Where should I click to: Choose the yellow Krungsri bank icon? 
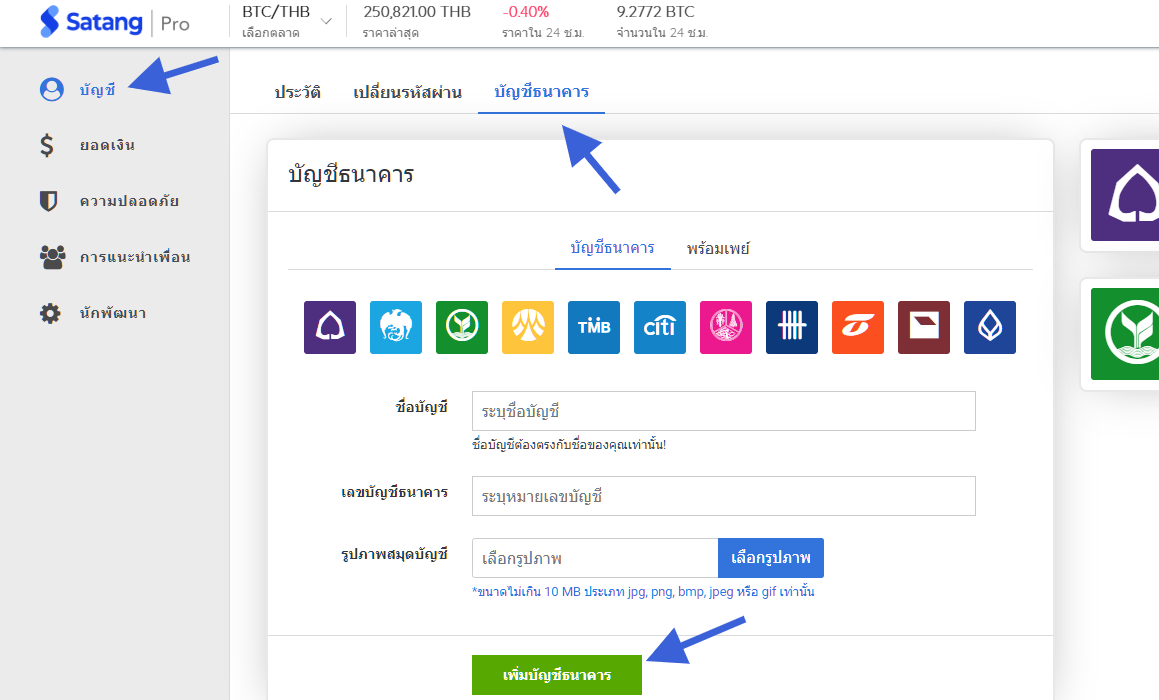coord(528,327)
